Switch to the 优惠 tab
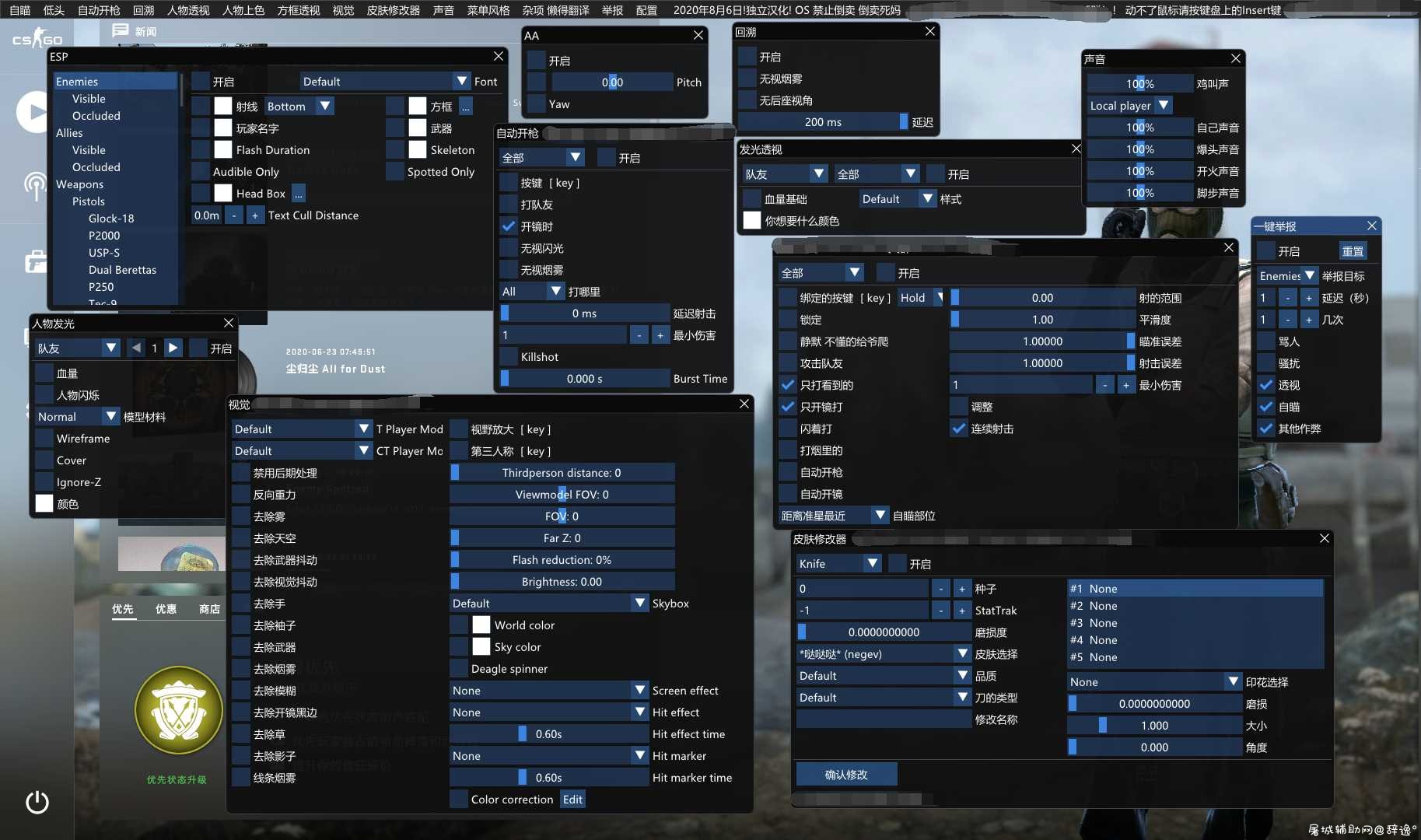Screen dimensions: 1421x840 pos(166,609)
